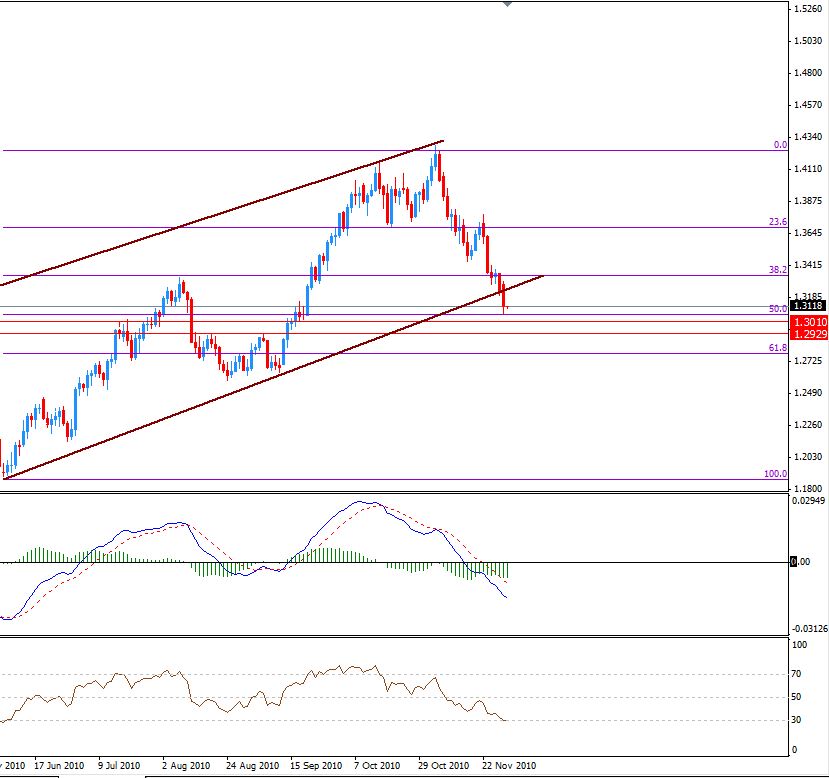
Task: Click the 7 Oct 2010 date marker
Action: tap(378, 766)
